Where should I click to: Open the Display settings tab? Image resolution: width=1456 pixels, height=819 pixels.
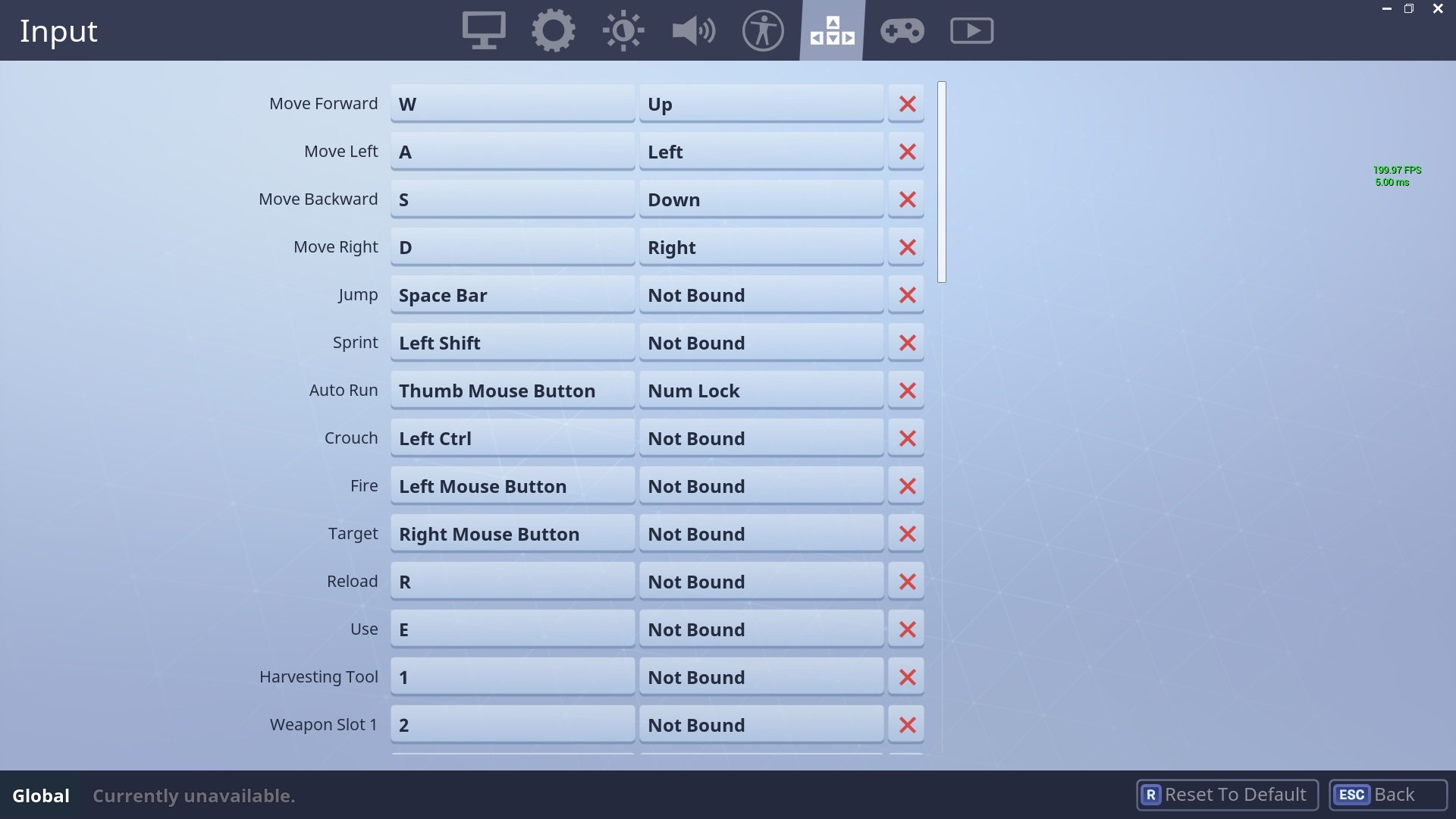483,30
